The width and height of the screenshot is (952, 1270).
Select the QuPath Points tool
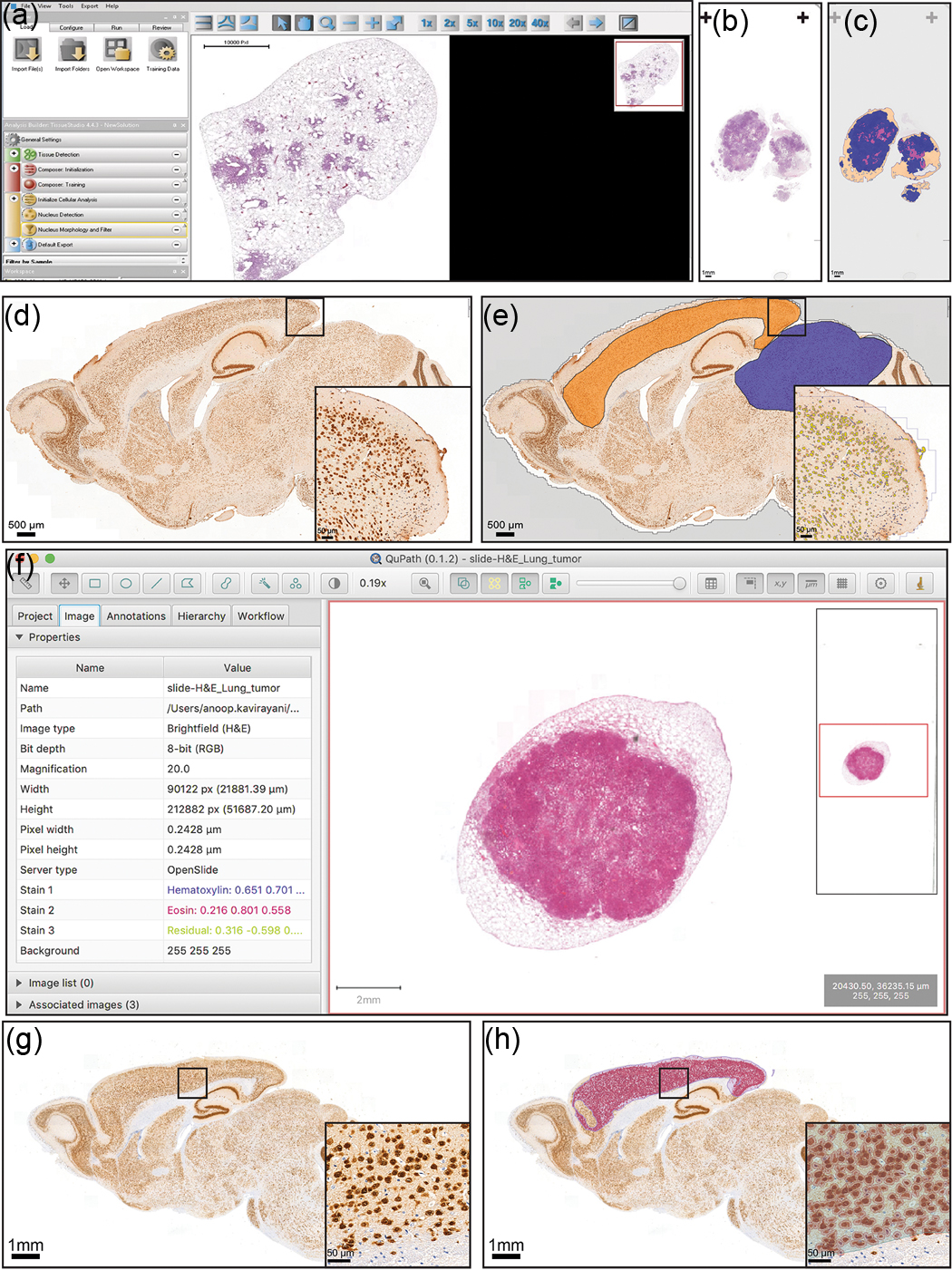(296, 583)
